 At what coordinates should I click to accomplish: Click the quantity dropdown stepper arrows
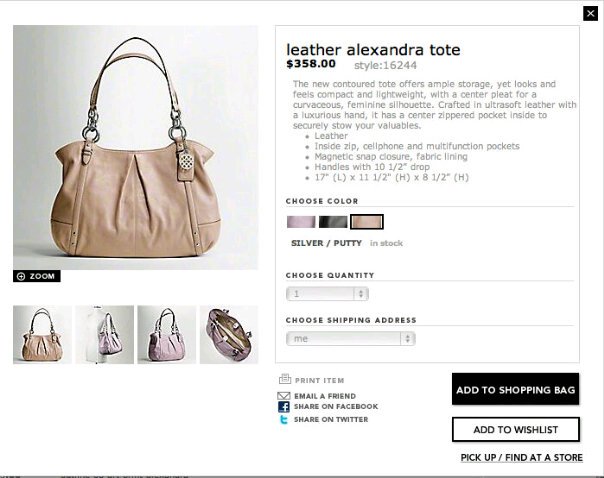tap(361, 294)
